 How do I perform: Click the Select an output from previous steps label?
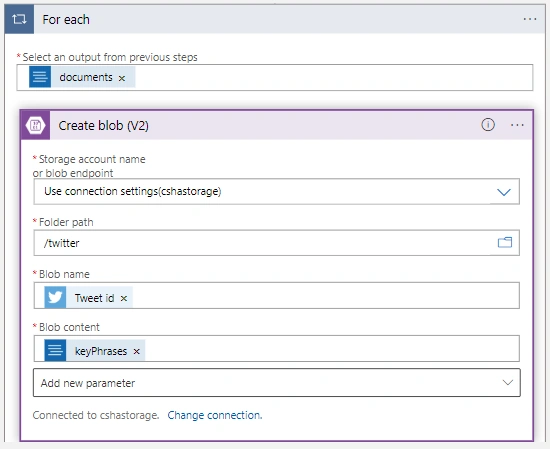tap(110, 57)
